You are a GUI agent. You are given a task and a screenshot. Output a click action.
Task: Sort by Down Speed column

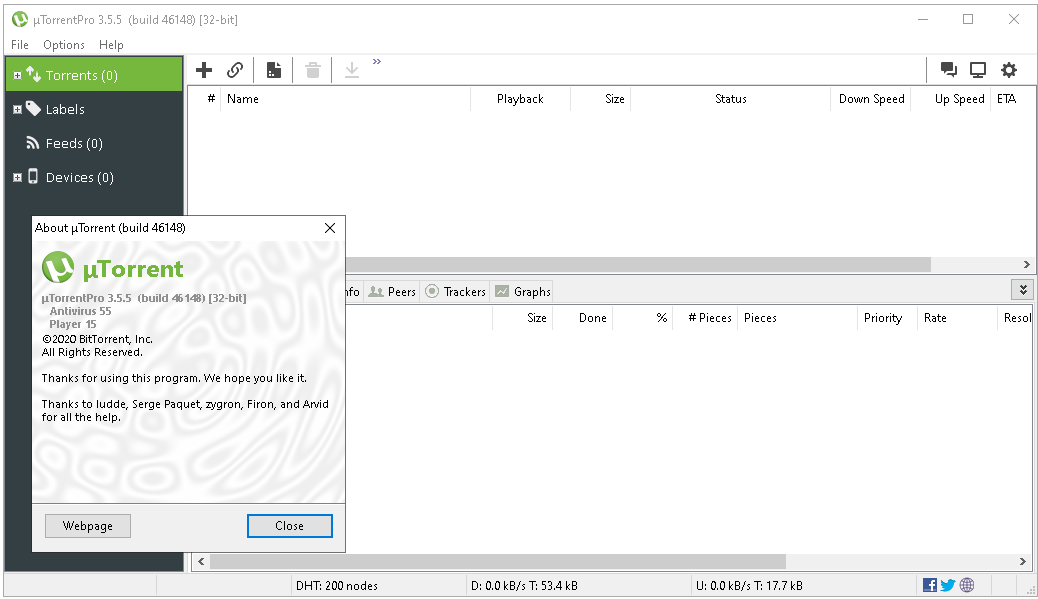(x=871, y=99)
